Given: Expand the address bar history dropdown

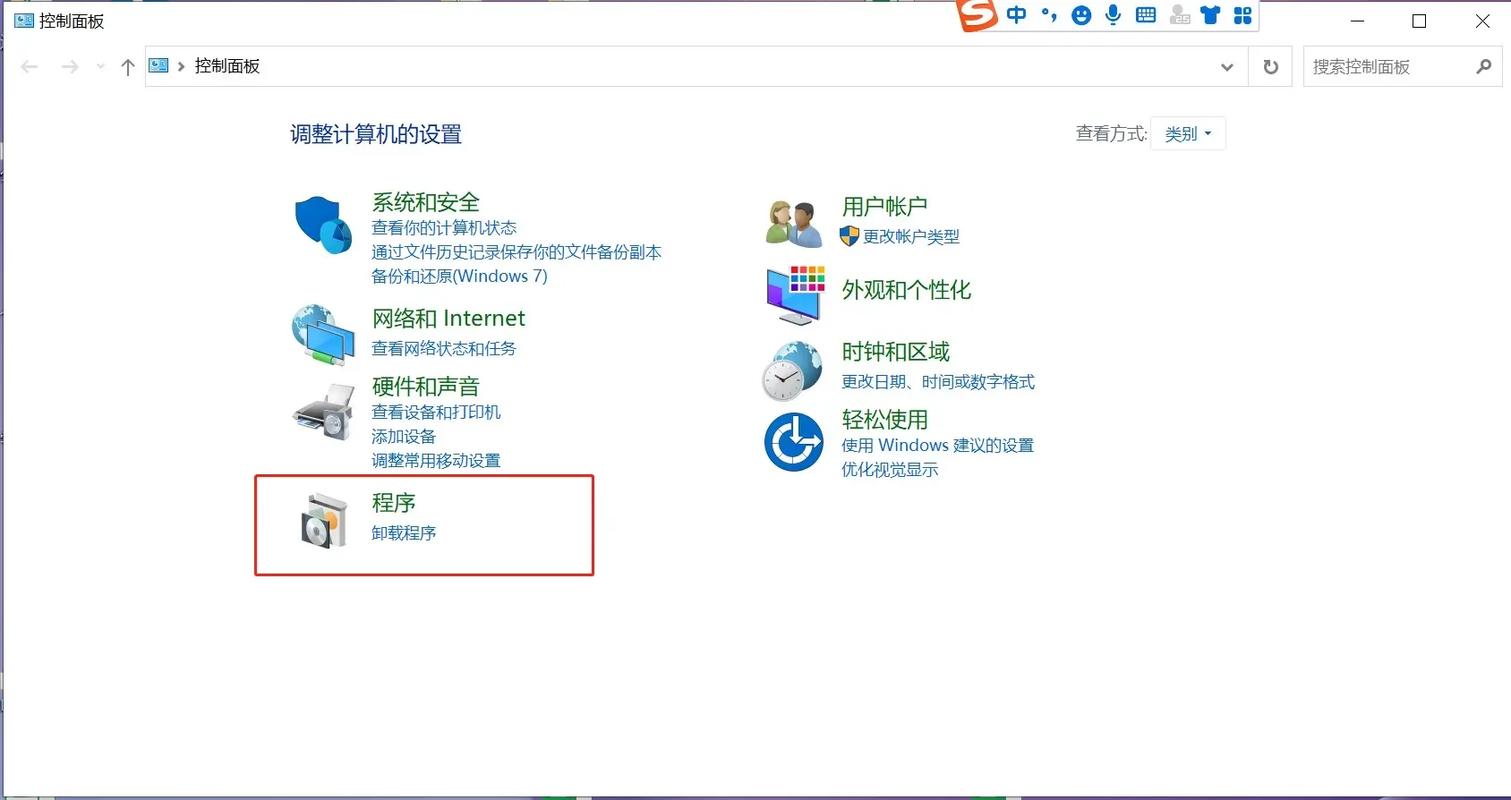Looking at the screenshot, I should 1227,66.
